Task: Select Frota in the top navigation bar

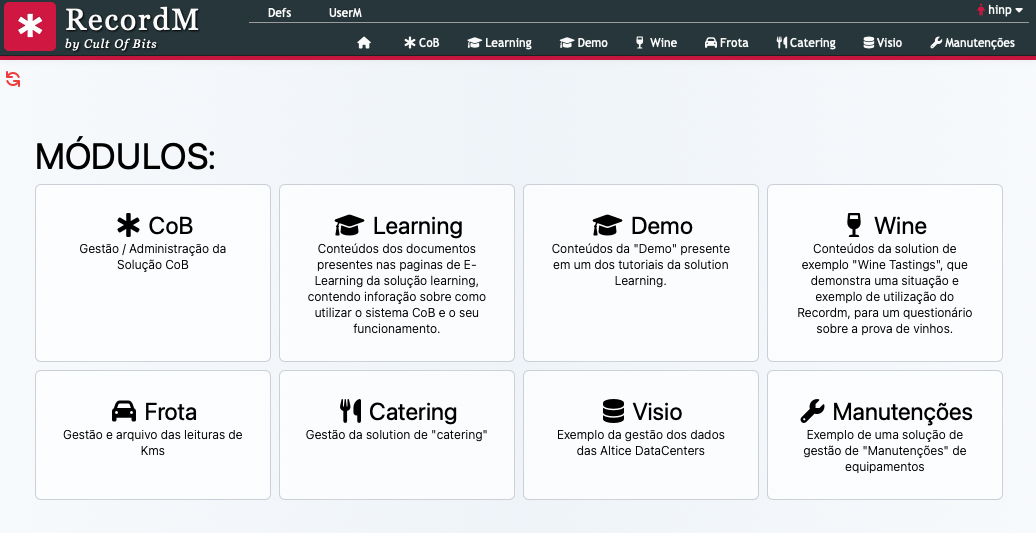Action: pyautogui.click(x=726, y=43)
